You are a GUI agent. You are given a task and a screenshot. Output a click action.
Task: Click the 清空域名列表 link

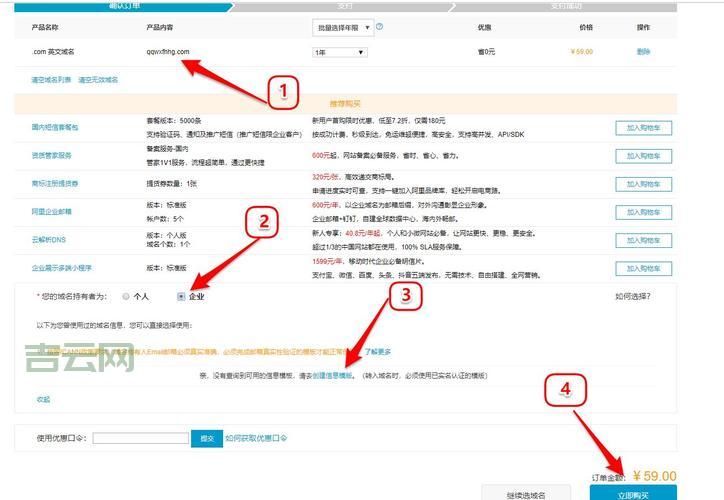(51, 80)
